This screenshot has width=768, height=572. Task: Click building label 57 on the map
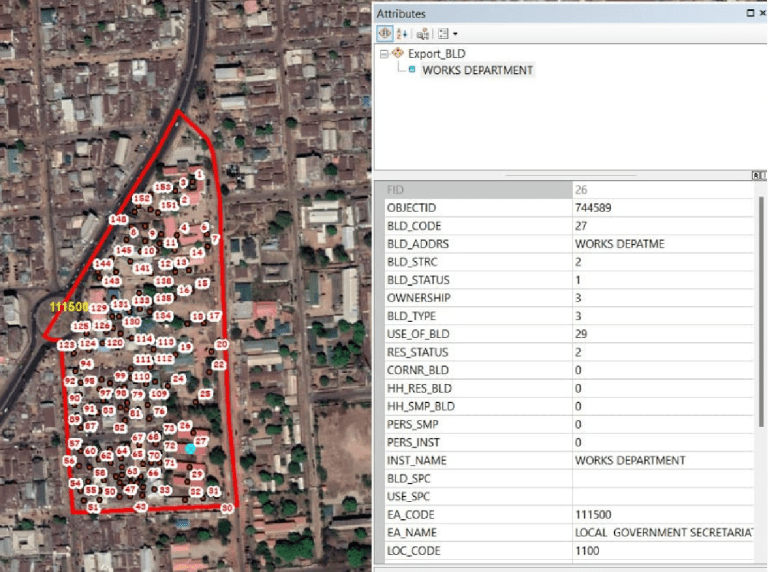[74, 443]
